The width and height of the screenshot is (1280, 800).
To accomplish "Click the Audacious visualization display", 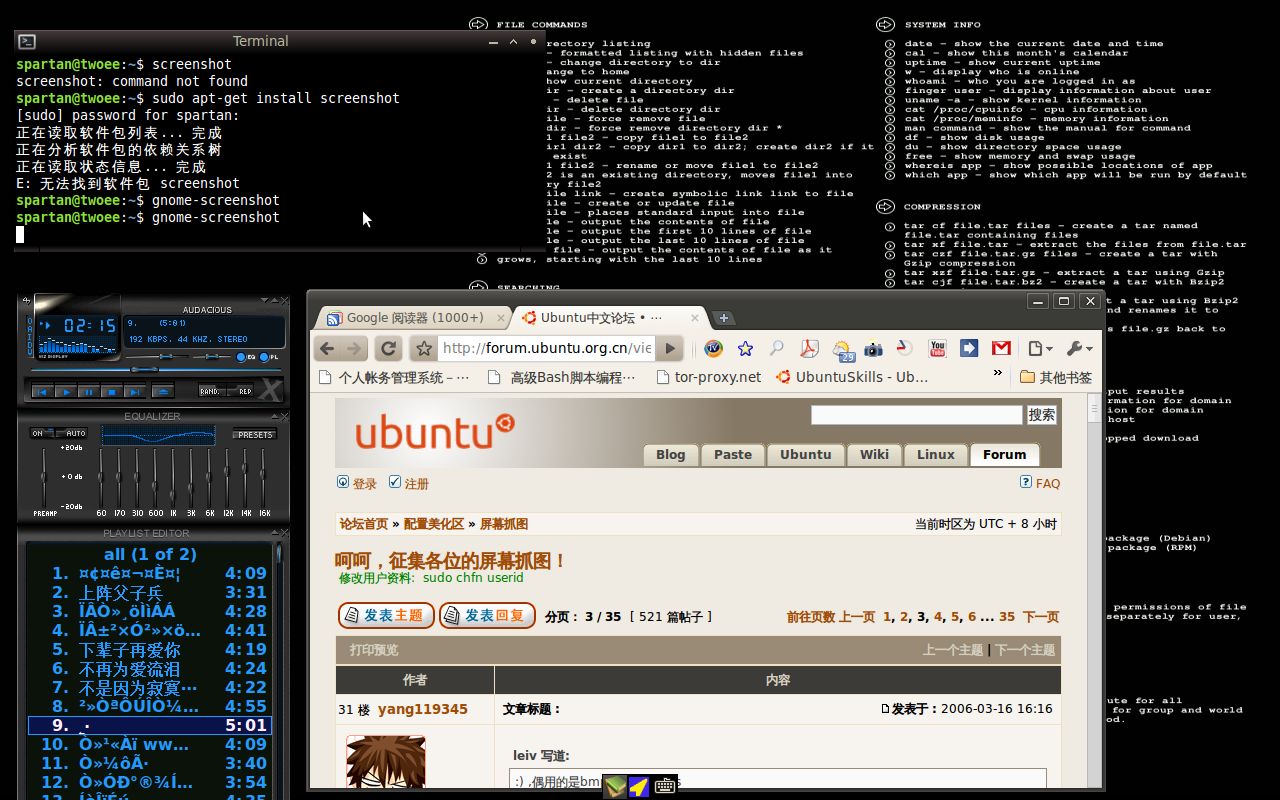I will (78, 344).
